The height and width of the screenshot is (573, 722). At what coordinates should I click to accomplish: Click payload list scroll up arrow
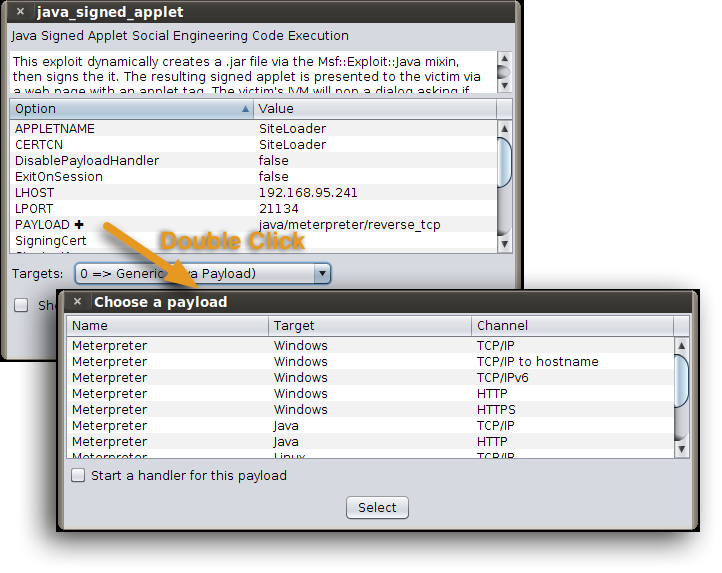pos(681,345)
